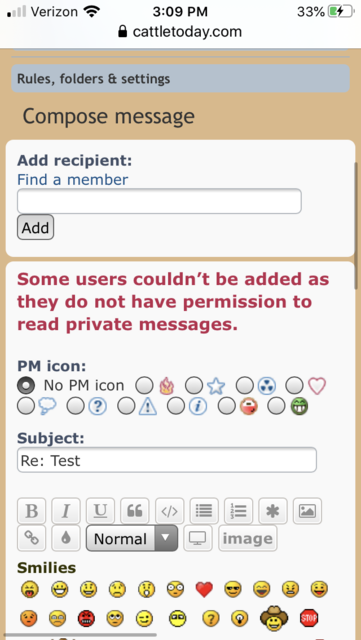Expand Rules, folders & settings section

point(180,78)
